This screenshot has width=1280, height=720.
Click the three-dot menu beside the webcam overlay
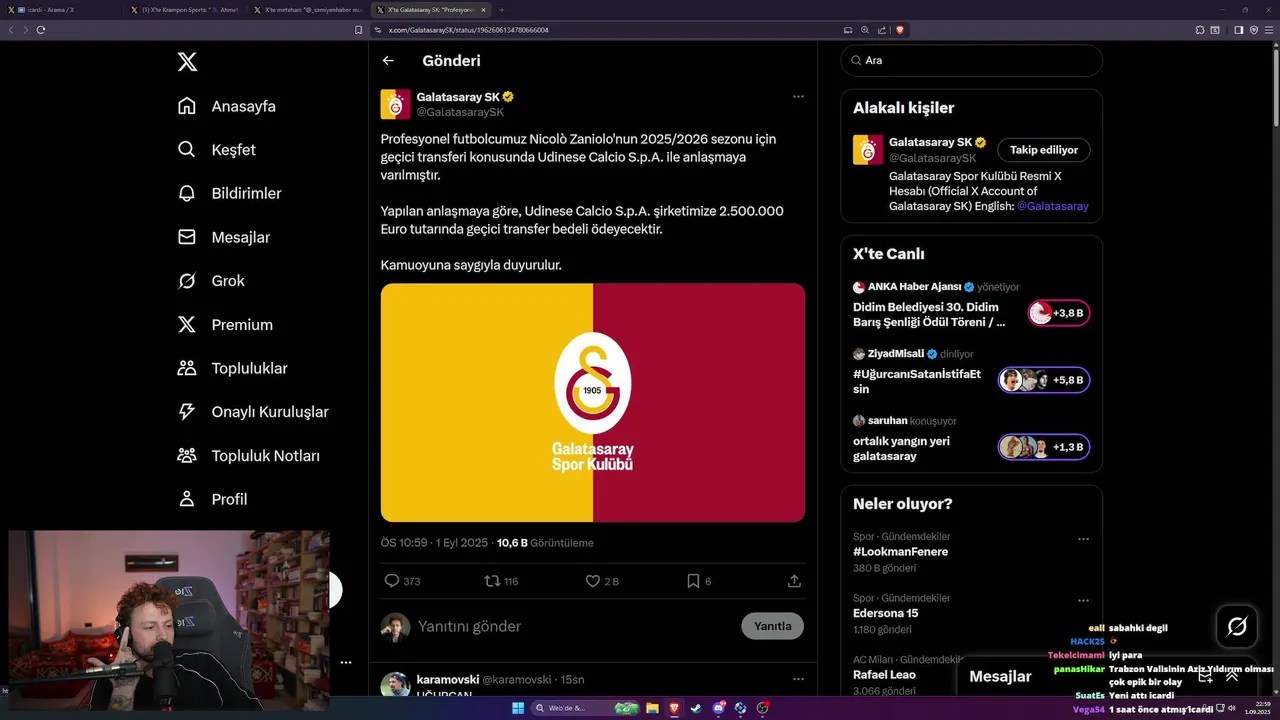[x=346, y=662]
